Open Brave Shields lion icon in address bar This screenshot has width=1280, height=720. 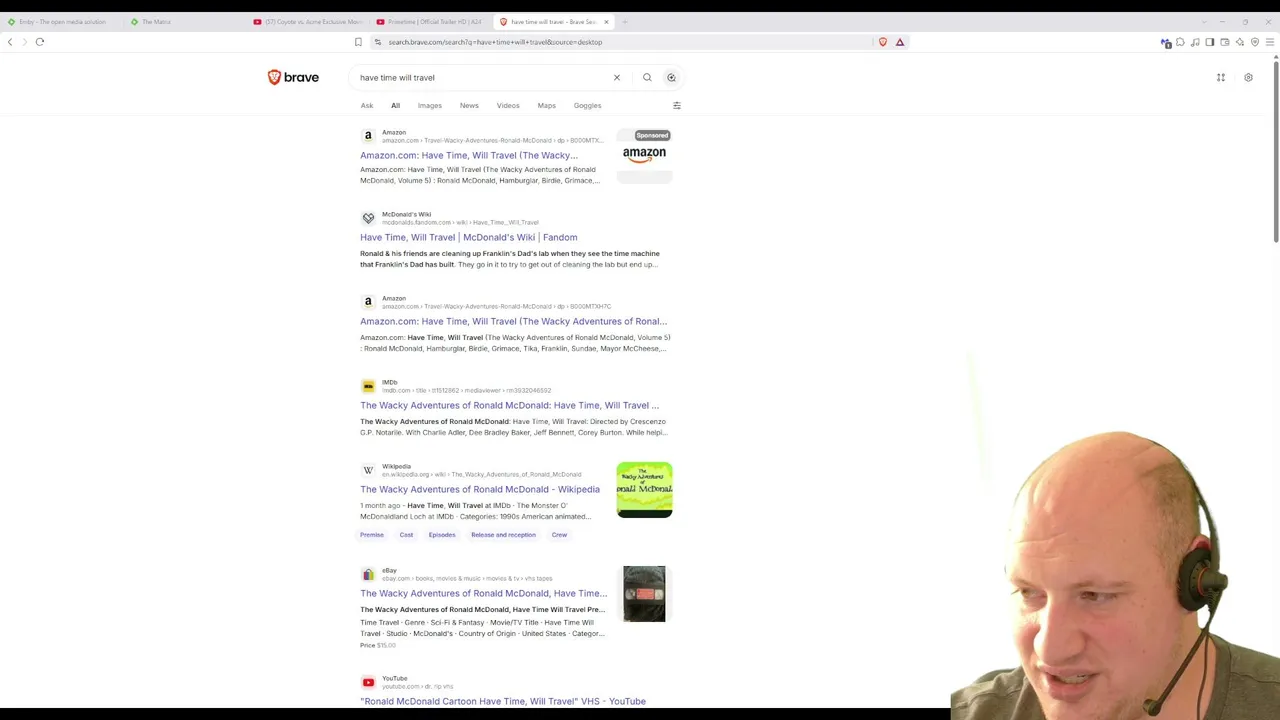883,42
